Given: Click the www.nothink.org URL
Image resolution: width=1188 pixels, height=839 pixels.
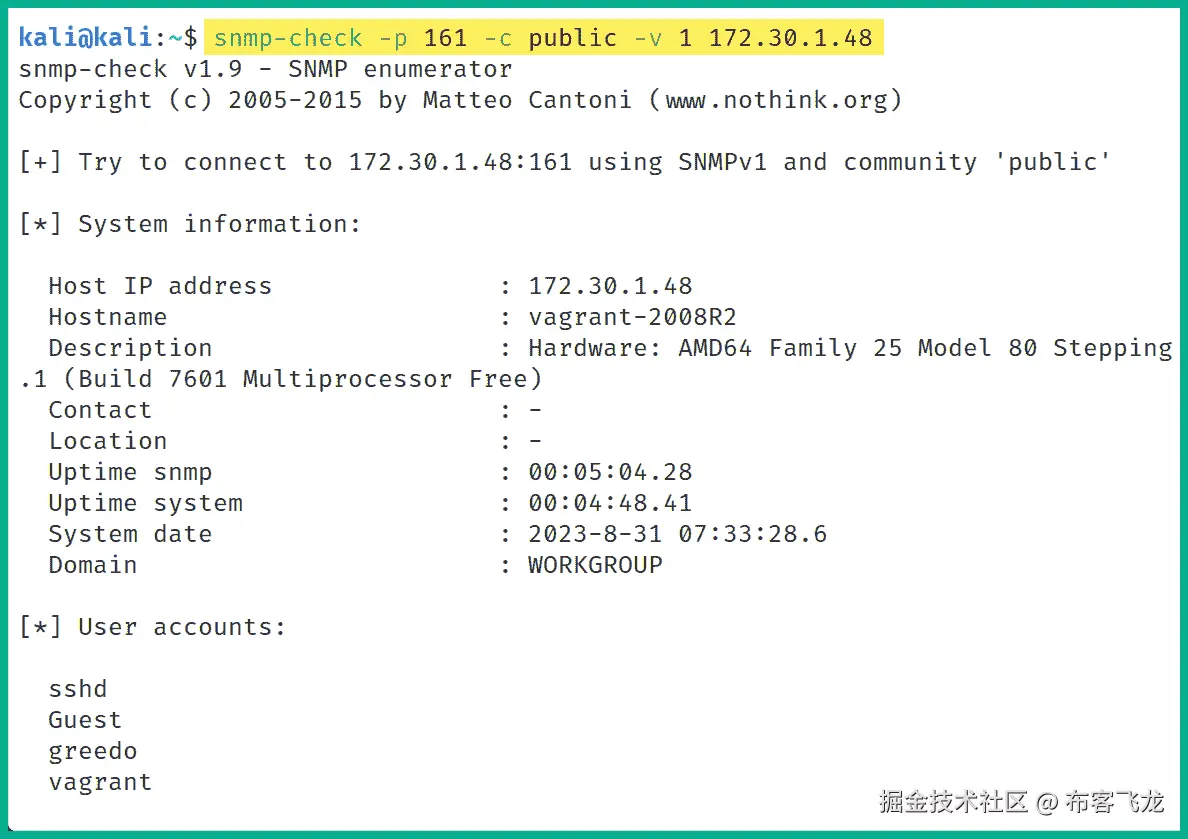Looking at the screenshot, I should click(x=776, y=100).
